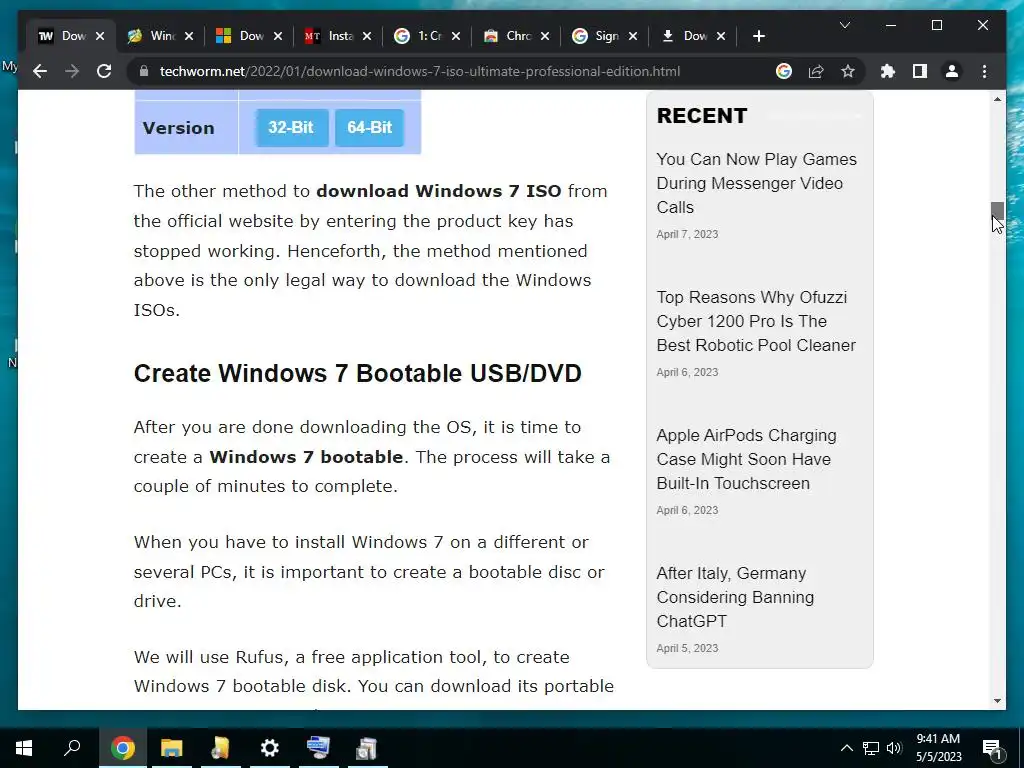
Task: View site info via the lock icon
Action: [x=143, y=71]
